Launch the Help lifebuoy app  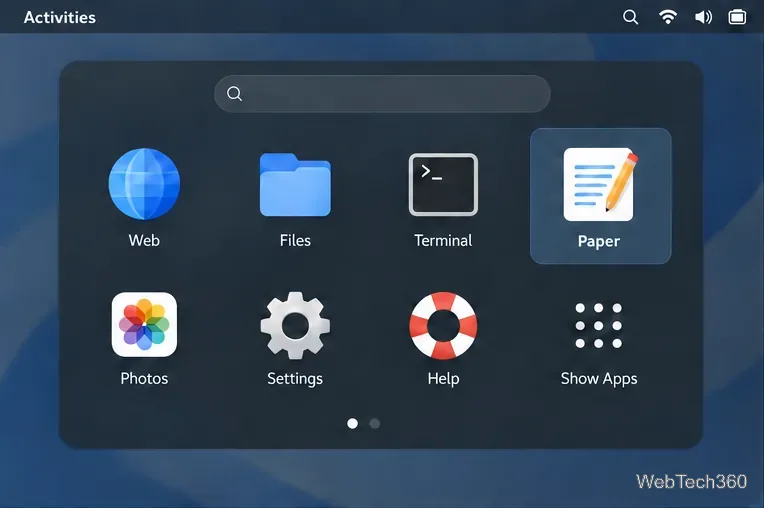443,325
